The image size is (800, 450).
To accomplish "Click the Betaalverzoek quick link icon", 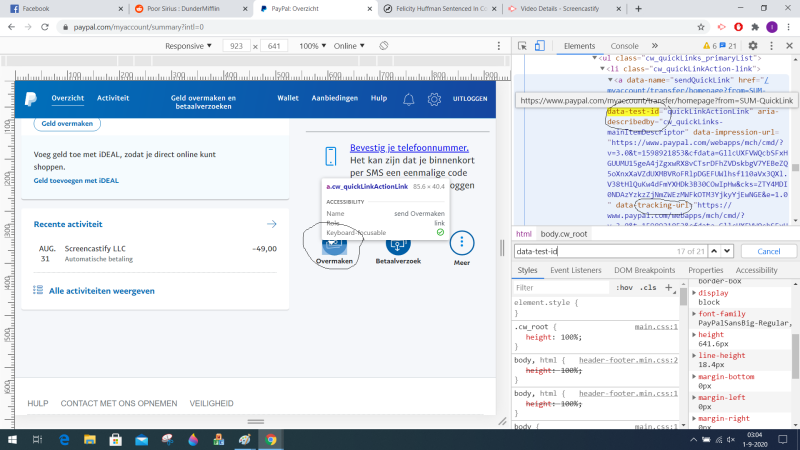I will click(x=397, y=242).
